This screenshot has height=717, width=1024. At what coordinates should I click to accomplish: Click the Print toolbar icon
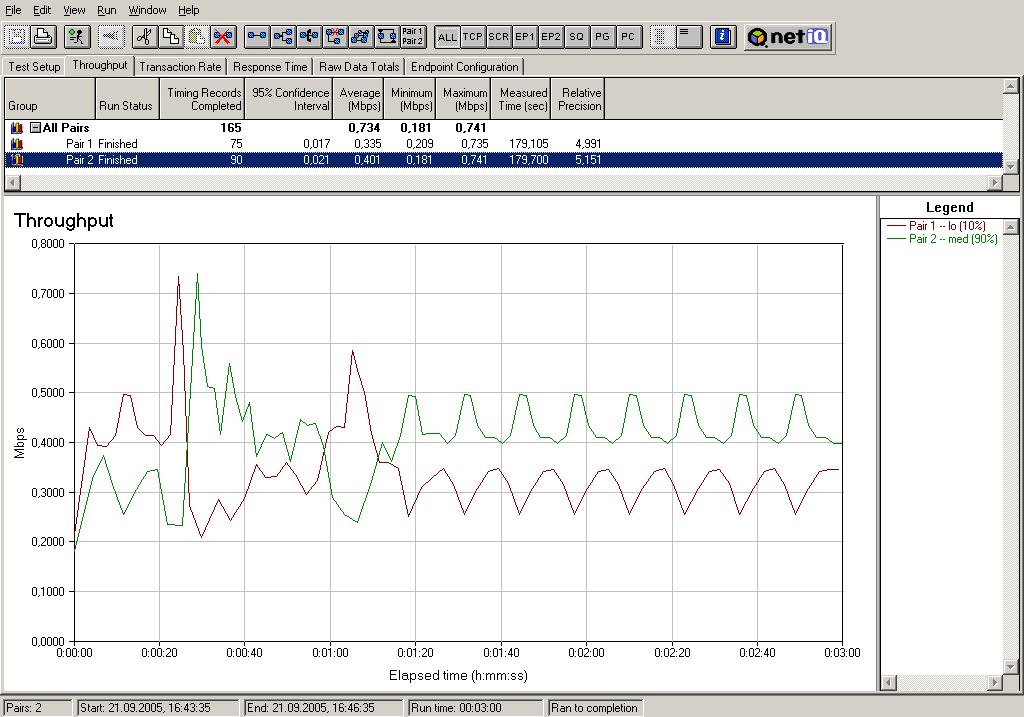43,37
